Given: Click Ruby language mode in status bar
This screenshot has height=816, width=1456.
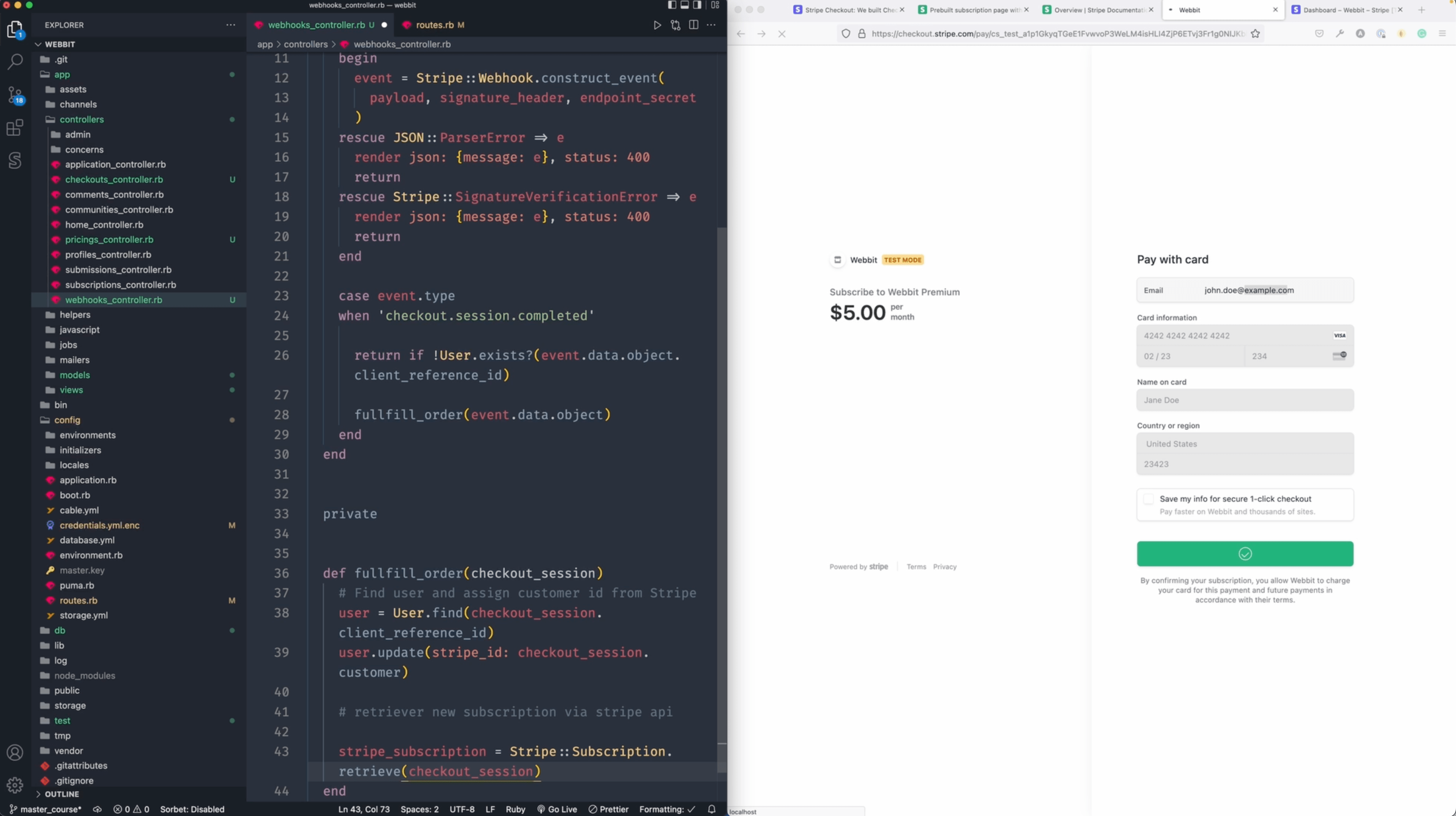Looking at the screenshot, I should (515, 809).
